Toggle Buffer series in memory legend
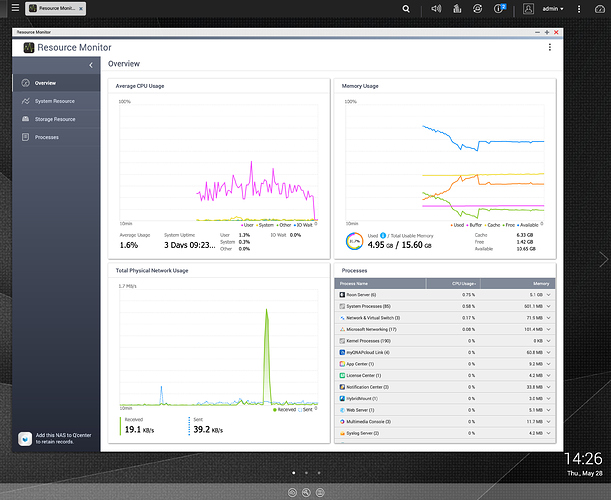This screenshot has height=500, width=611. tap(474, 225)
